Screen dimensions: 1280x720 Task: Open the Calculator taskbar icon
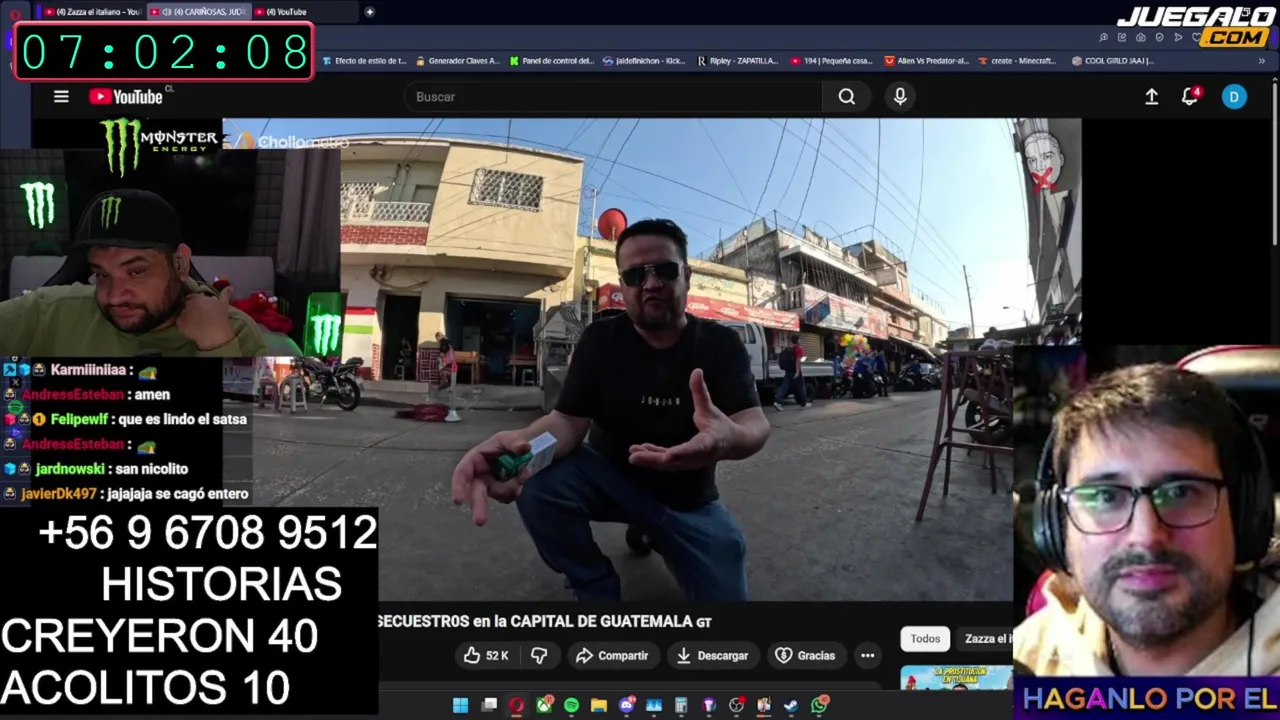[x=682, y=706]
